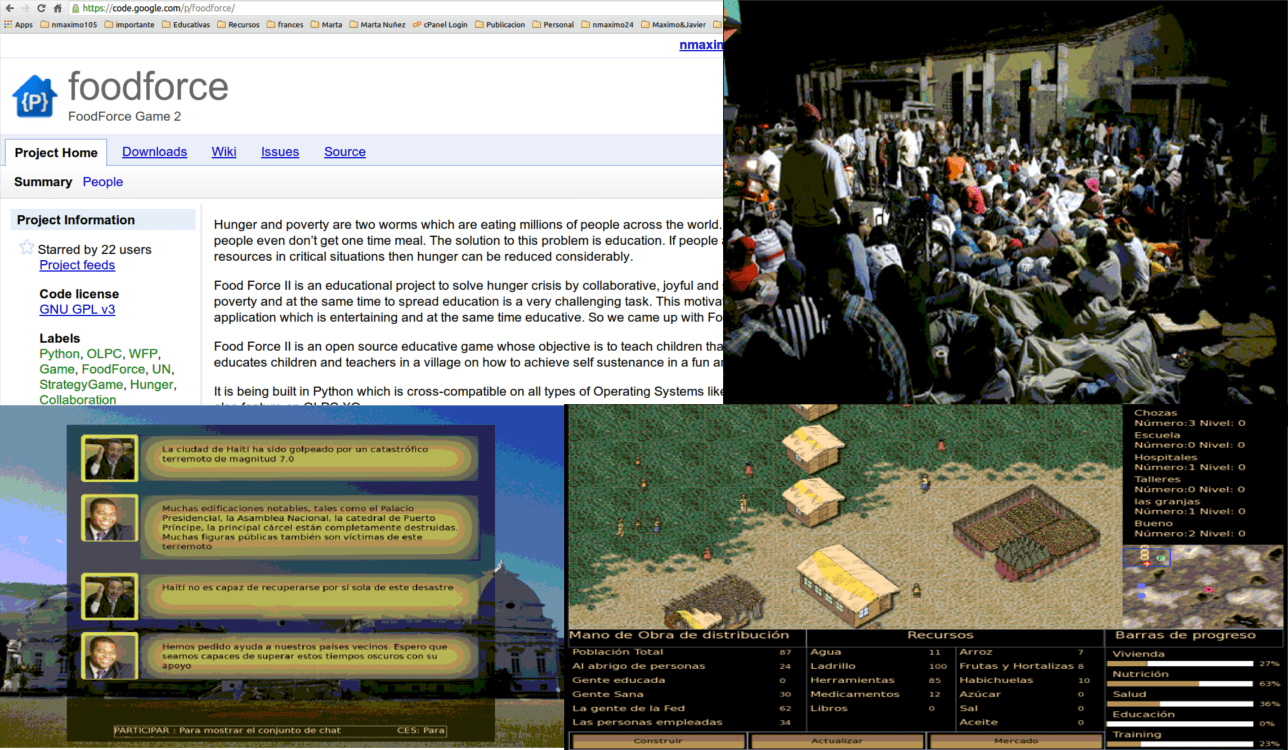Open the Source tab
The height and width of the screenshot is (750, 1288).
(x=344, y=152)
